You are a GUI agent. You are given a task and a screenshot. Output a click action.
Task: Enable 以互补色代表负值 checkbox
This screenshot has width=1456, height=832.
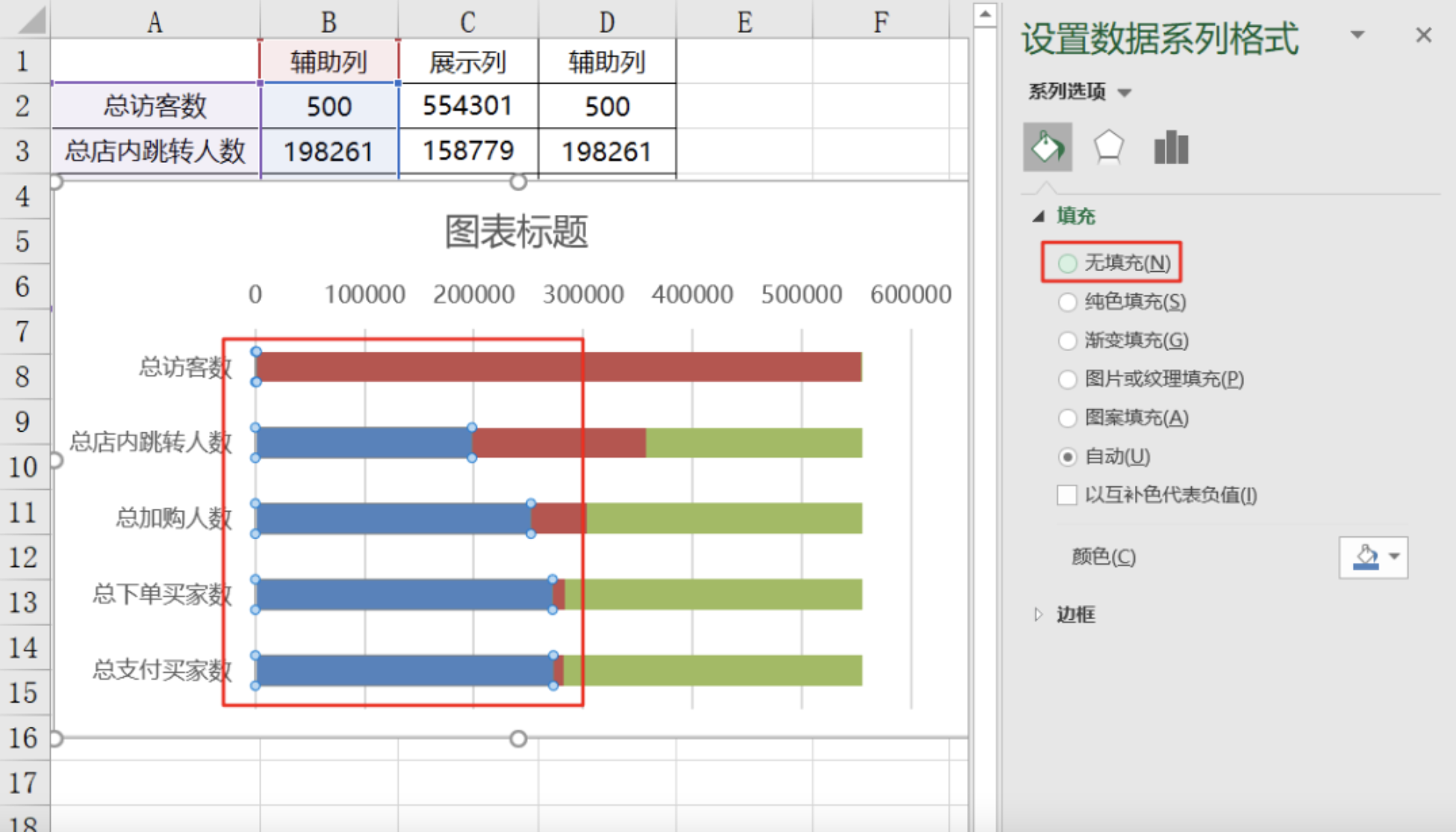coord(1067,494)
